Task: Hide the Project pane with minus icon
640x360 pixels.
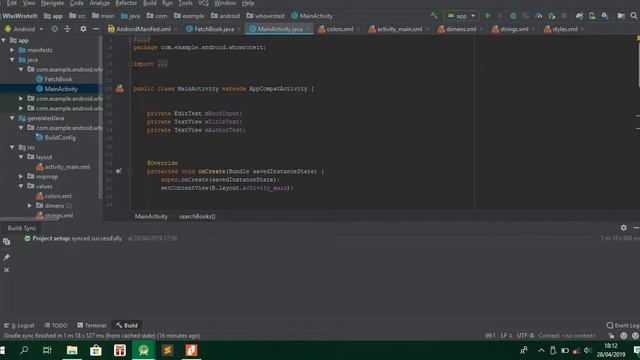Action: [96, 29]
